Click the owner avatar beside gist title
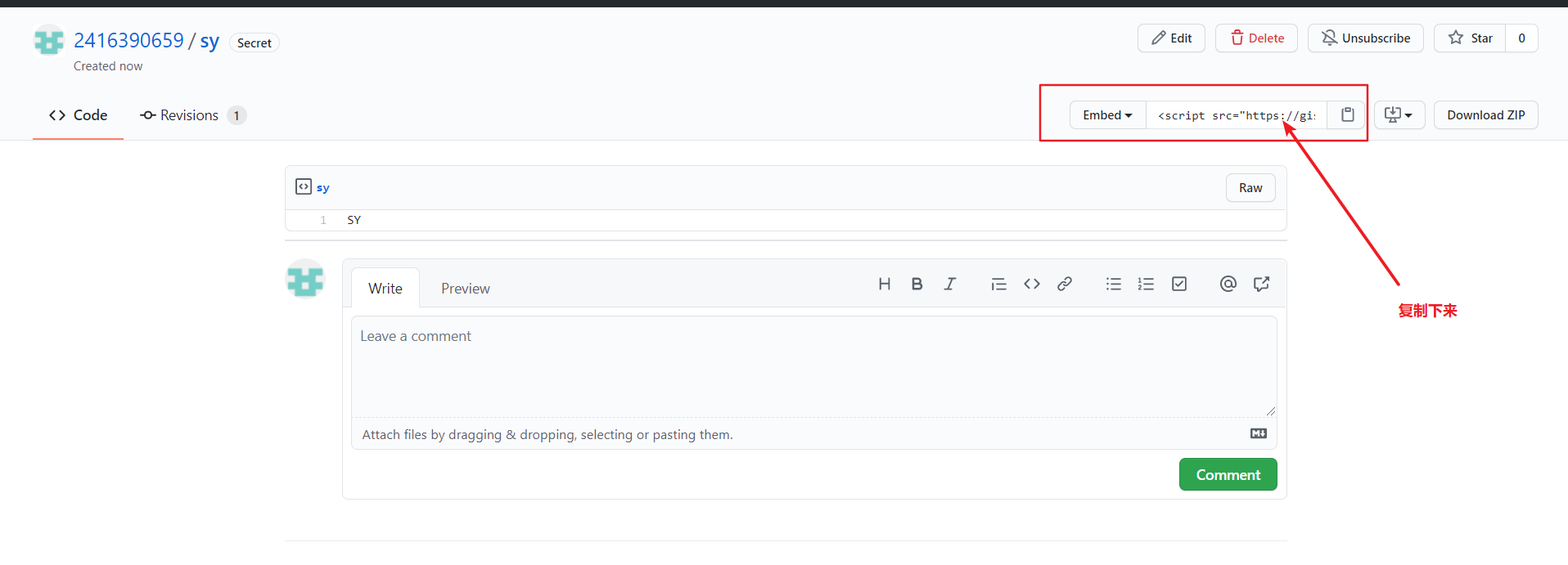 [x=49, y=40]
